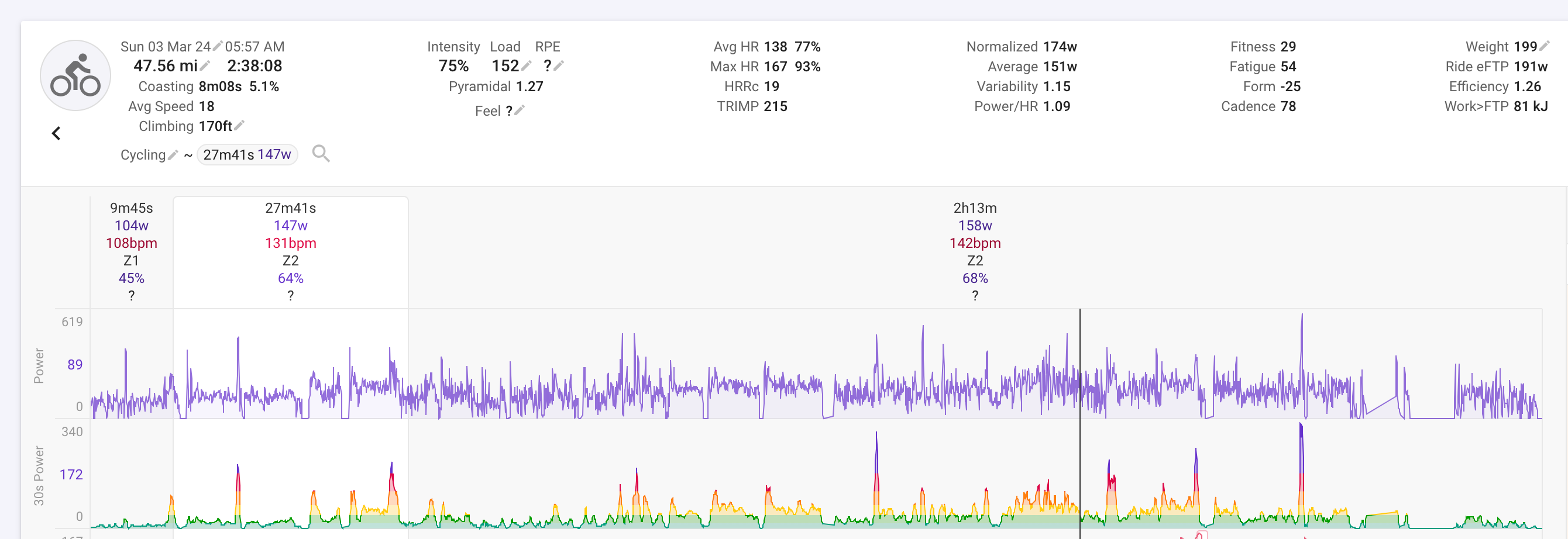Edit the Weight 199 pencil icon
The width and height of the screenshot is (1568, 539).
pyautogui.click(x=1544, y=46)
